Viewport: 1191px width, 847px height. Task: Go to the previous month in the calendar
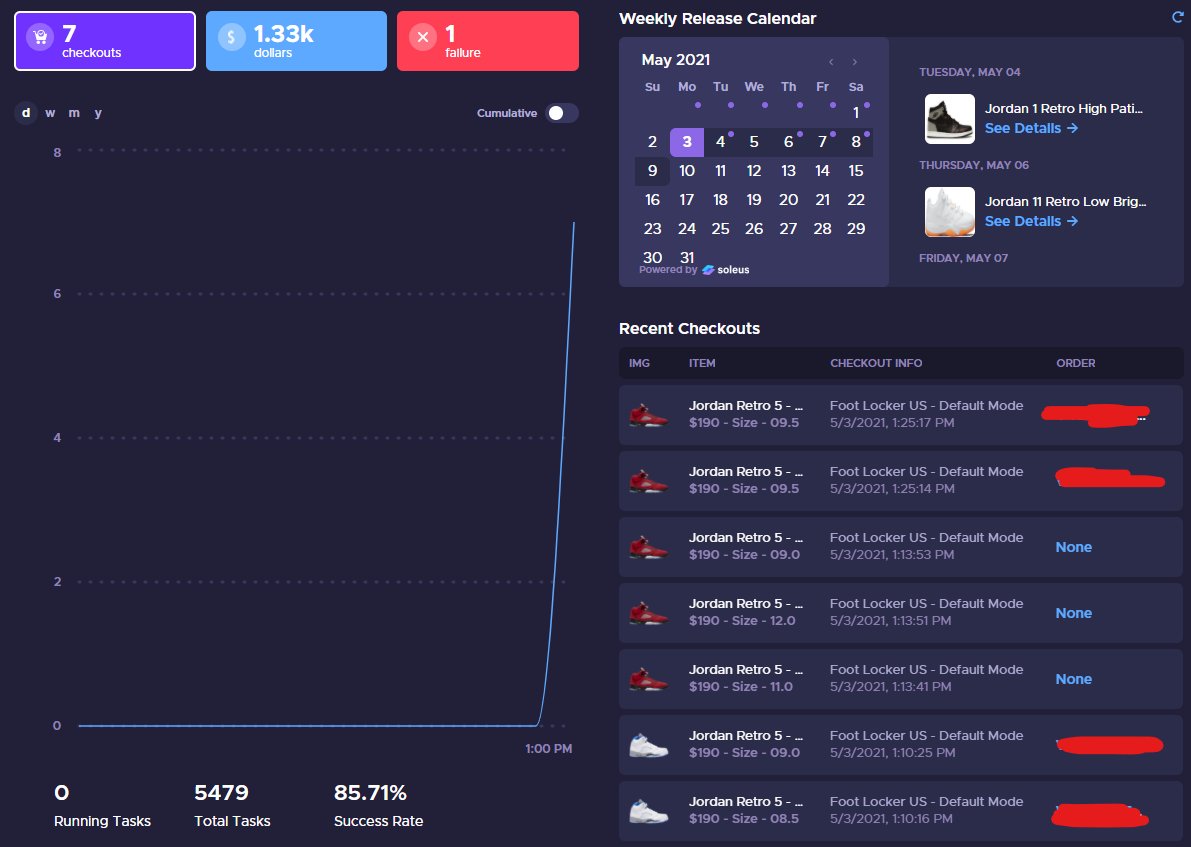click(x=830, y=61)
